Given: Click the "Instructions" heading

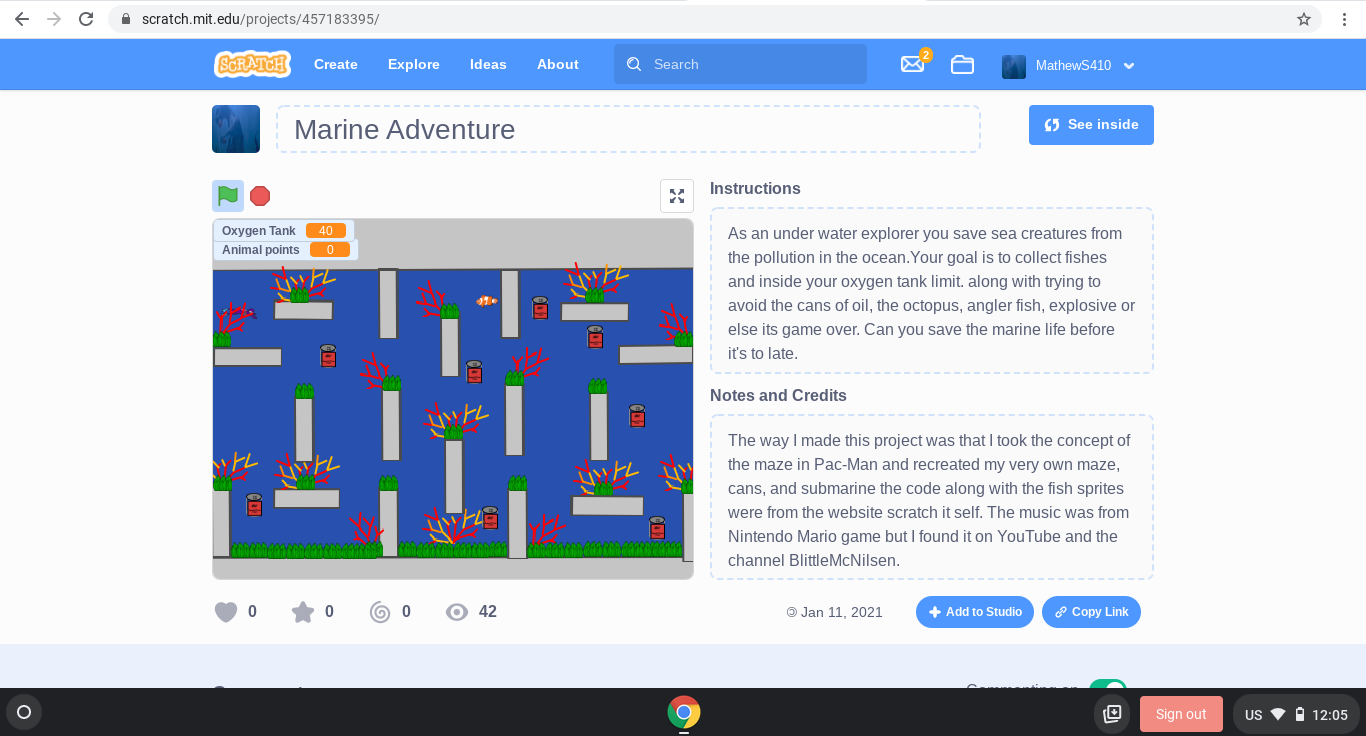Looking at the screenshot, I should point(755,188).
